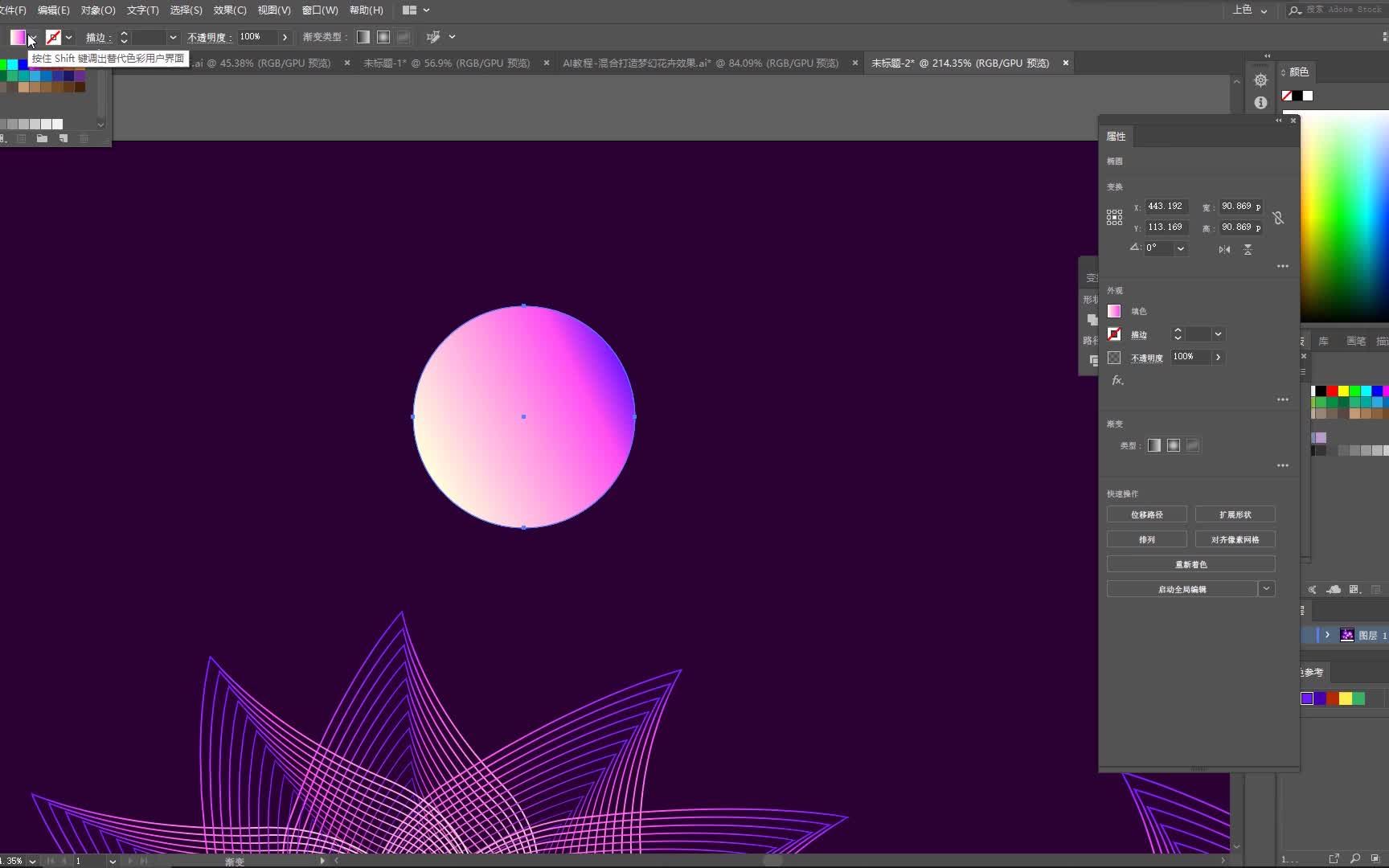The image size is (1389, 868).
Task: Click the stroke none swatch in control bar
Action: point(53,37)
